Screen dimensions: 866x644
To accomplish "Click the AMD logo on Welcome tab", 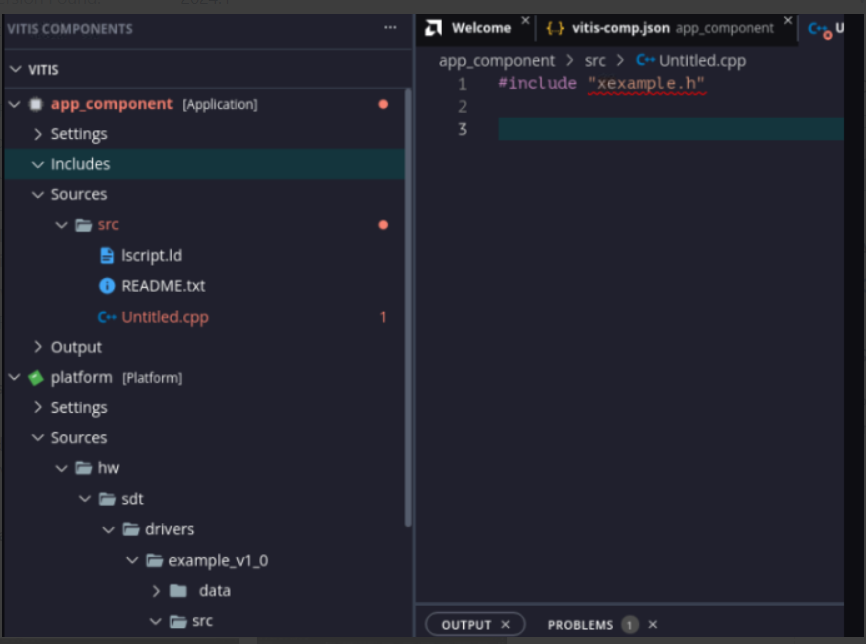I will pos(434,28).
